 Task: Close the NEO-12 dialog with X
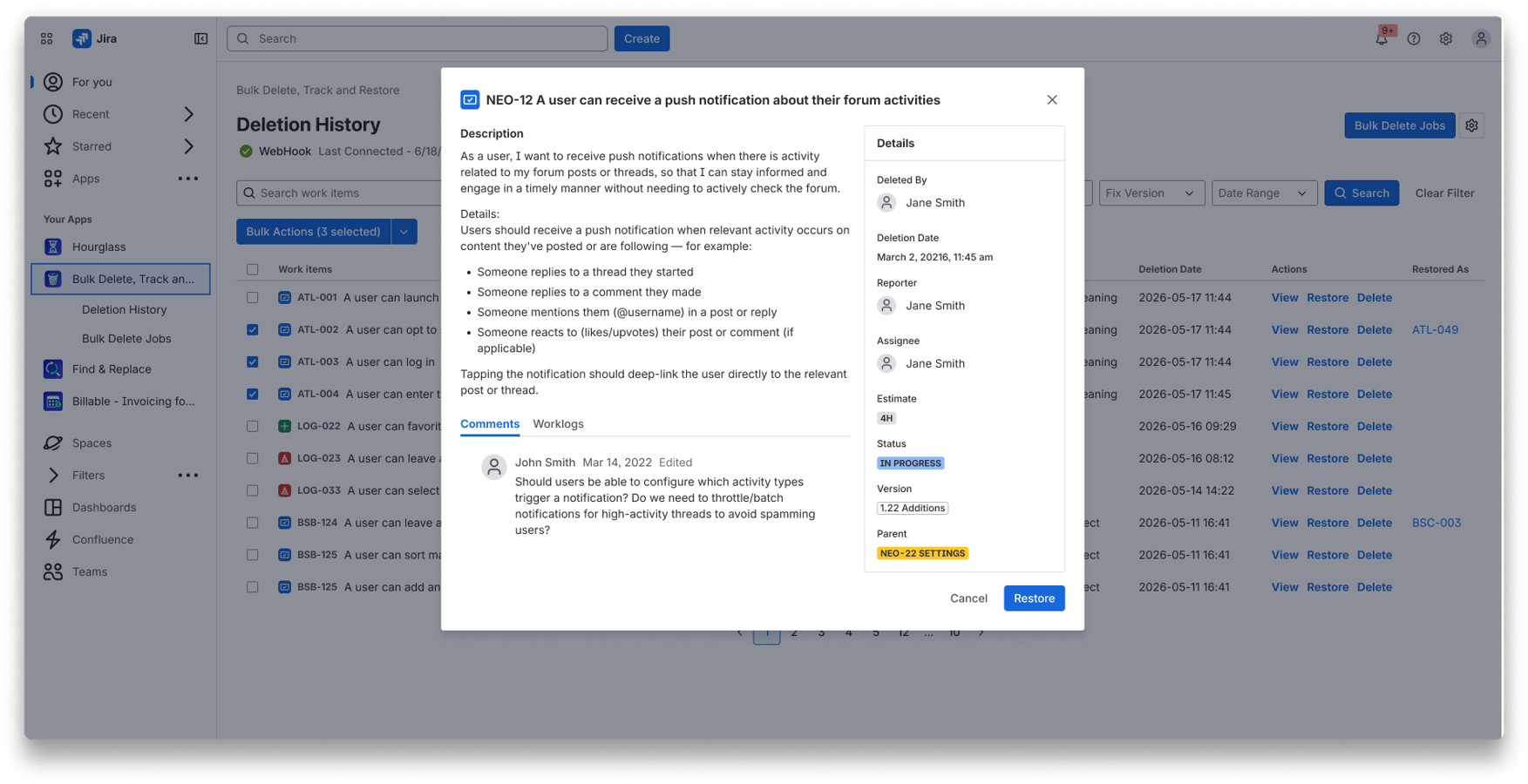pyautogui.click(x=1052, y=100)
